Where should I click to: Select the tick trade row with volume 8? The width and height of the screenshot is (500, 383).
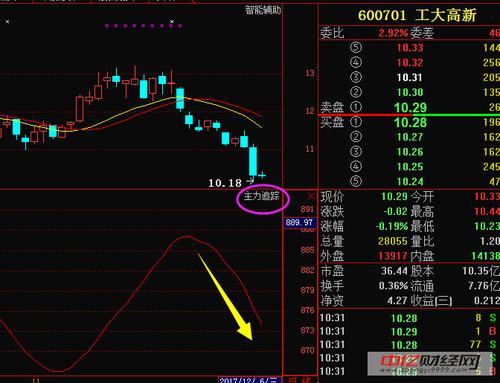click(409, 318)
